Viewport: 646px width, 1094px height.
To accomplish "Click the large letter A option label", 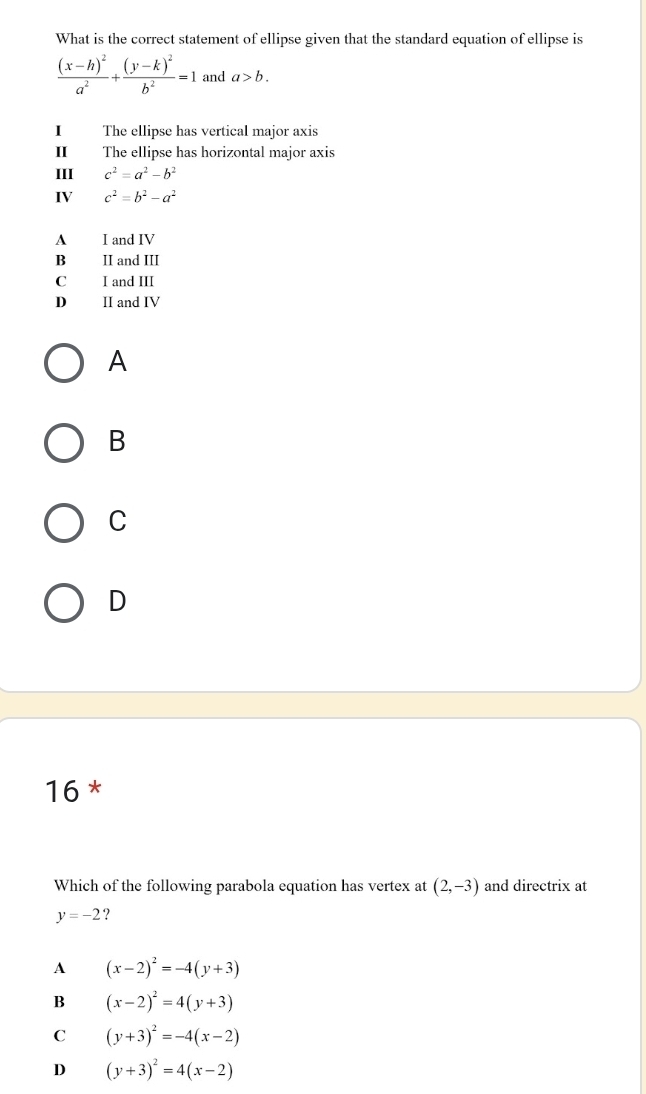I will click(118, 362).
